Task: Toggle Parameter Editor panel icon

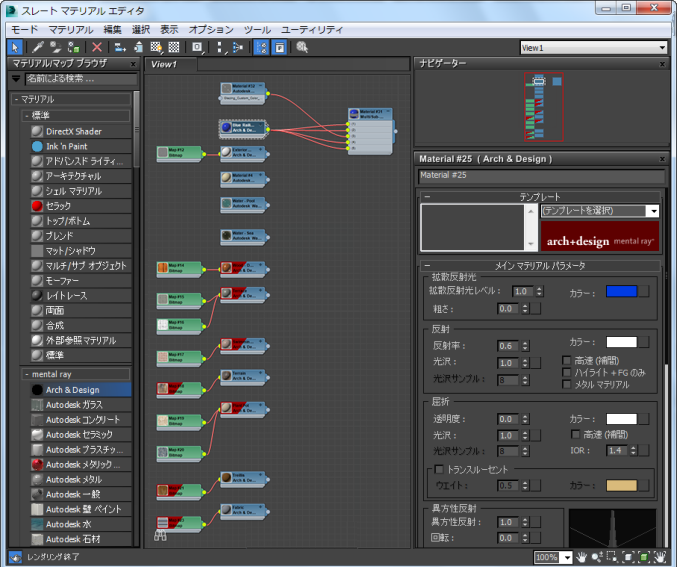Action: (x=280, y=48)
